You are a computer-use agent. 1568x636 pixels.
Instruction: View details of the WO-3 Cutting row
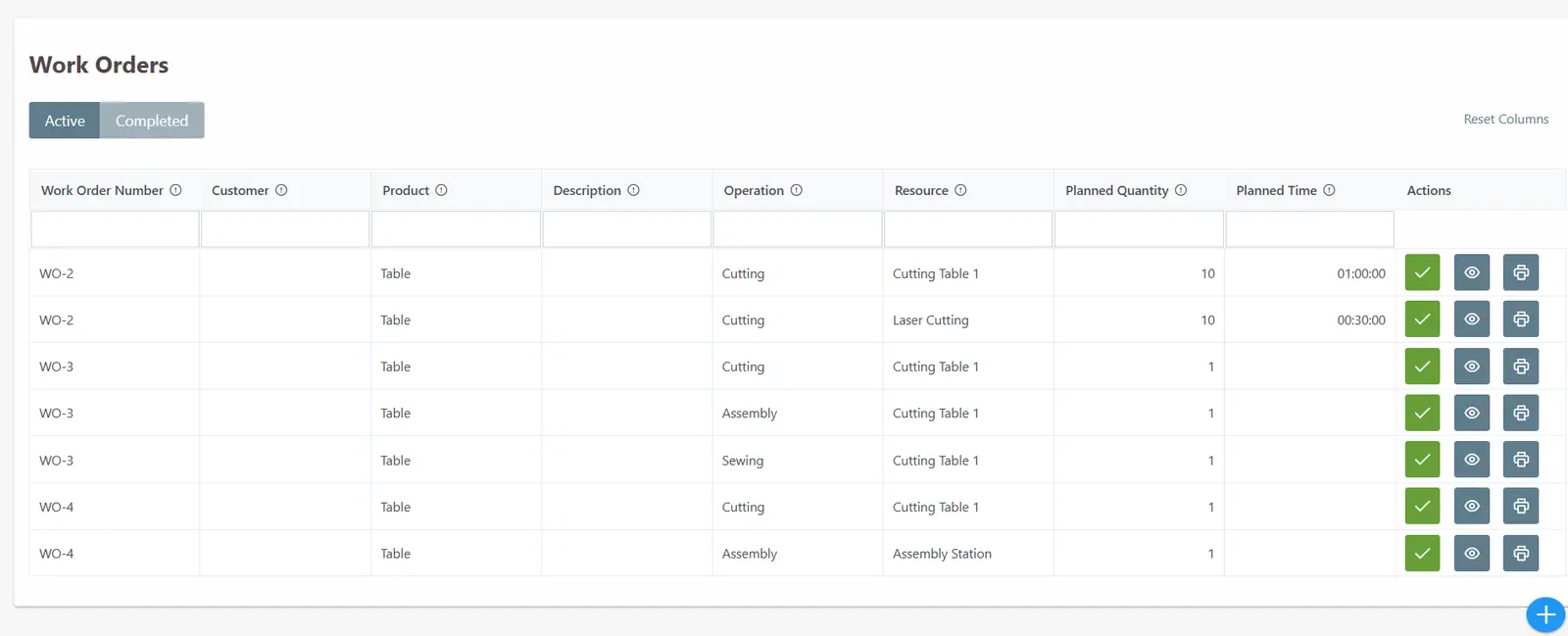1472,367
